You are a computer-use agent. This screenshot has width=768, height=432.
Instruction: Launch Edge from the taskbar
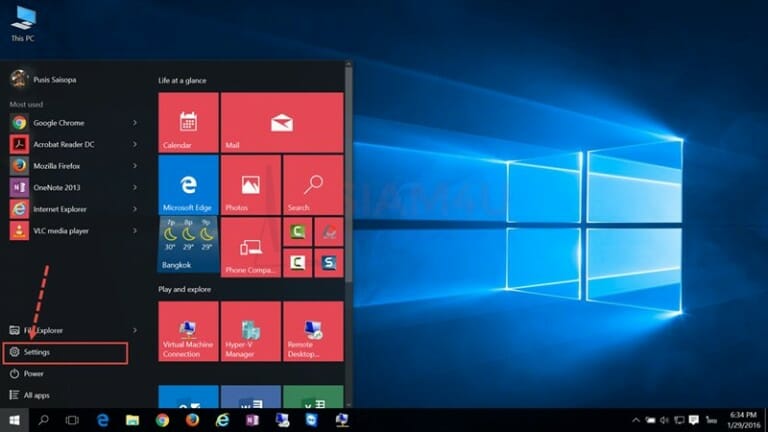(103, 420)
